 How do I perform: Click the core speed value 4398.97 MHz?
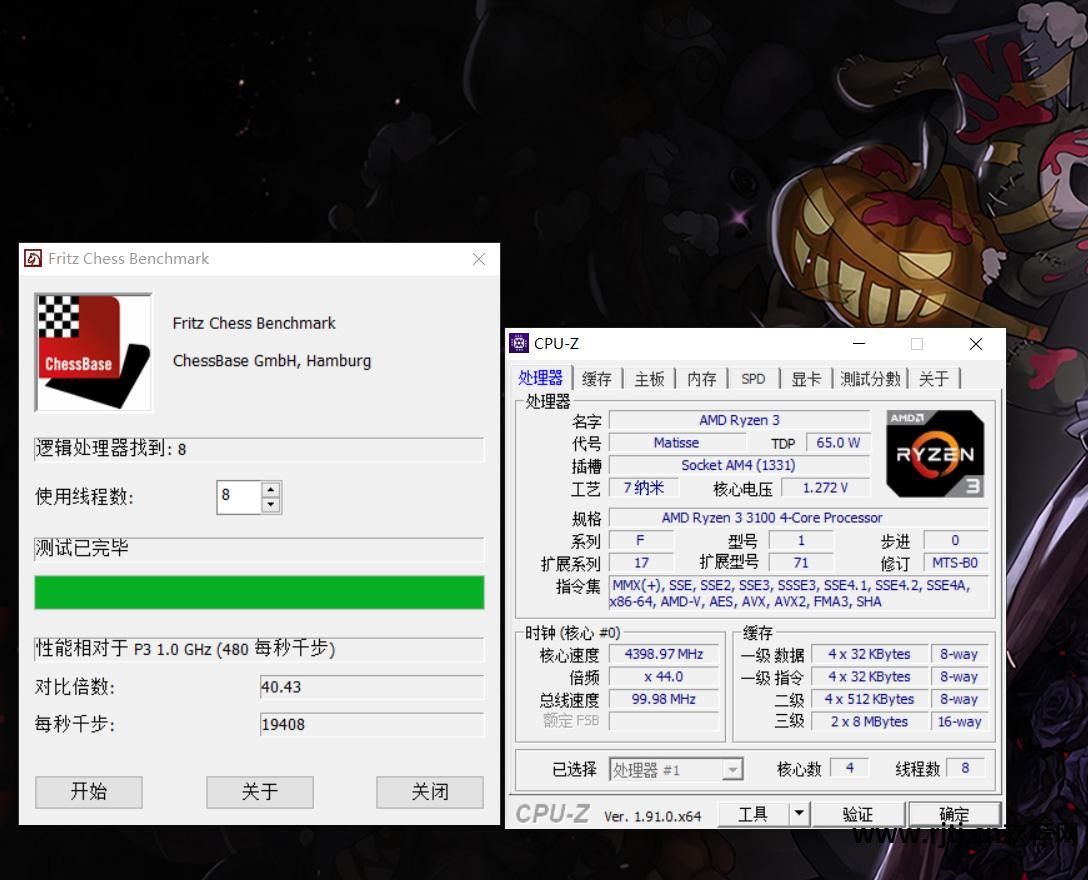click(x=663, y=654)
